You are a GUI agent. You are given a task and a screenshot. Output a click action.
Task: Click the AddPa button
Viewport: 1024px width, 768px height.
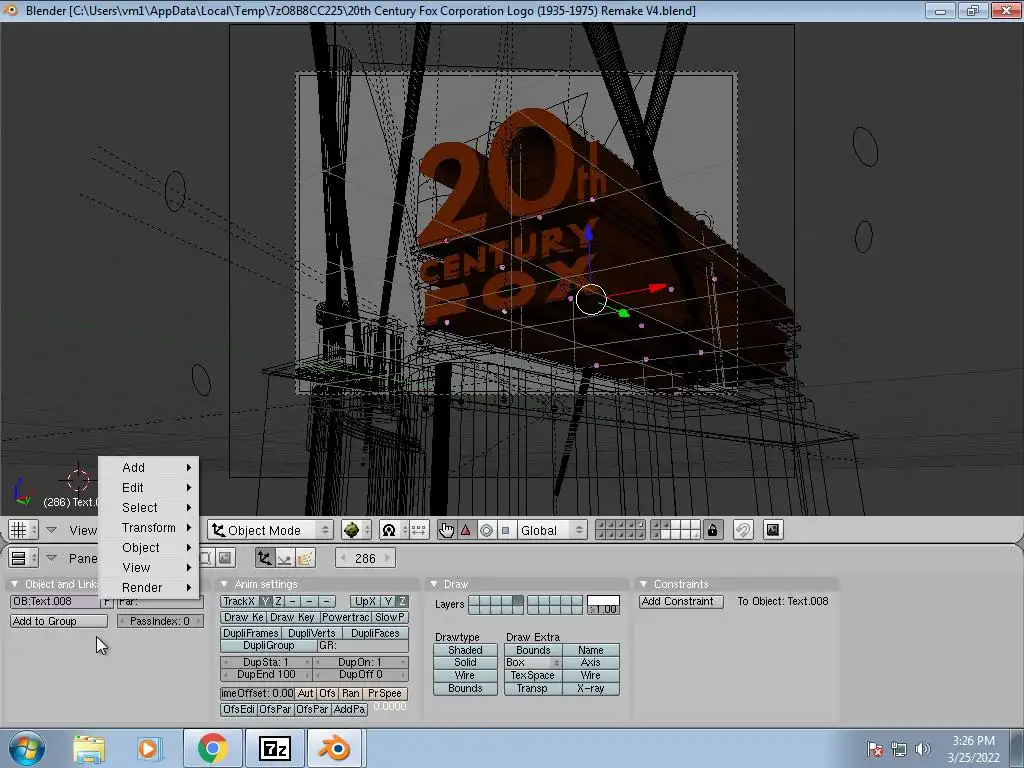[349, 709]
